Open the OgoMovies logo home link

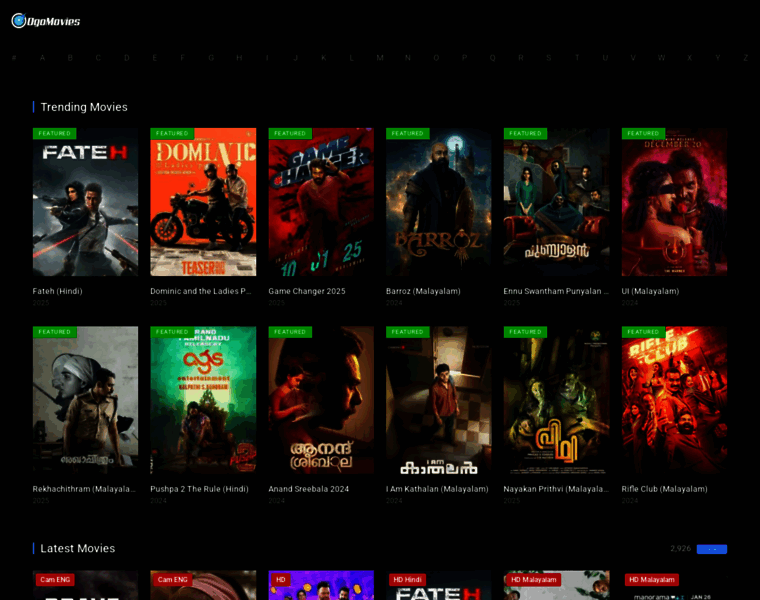point(46,21)
